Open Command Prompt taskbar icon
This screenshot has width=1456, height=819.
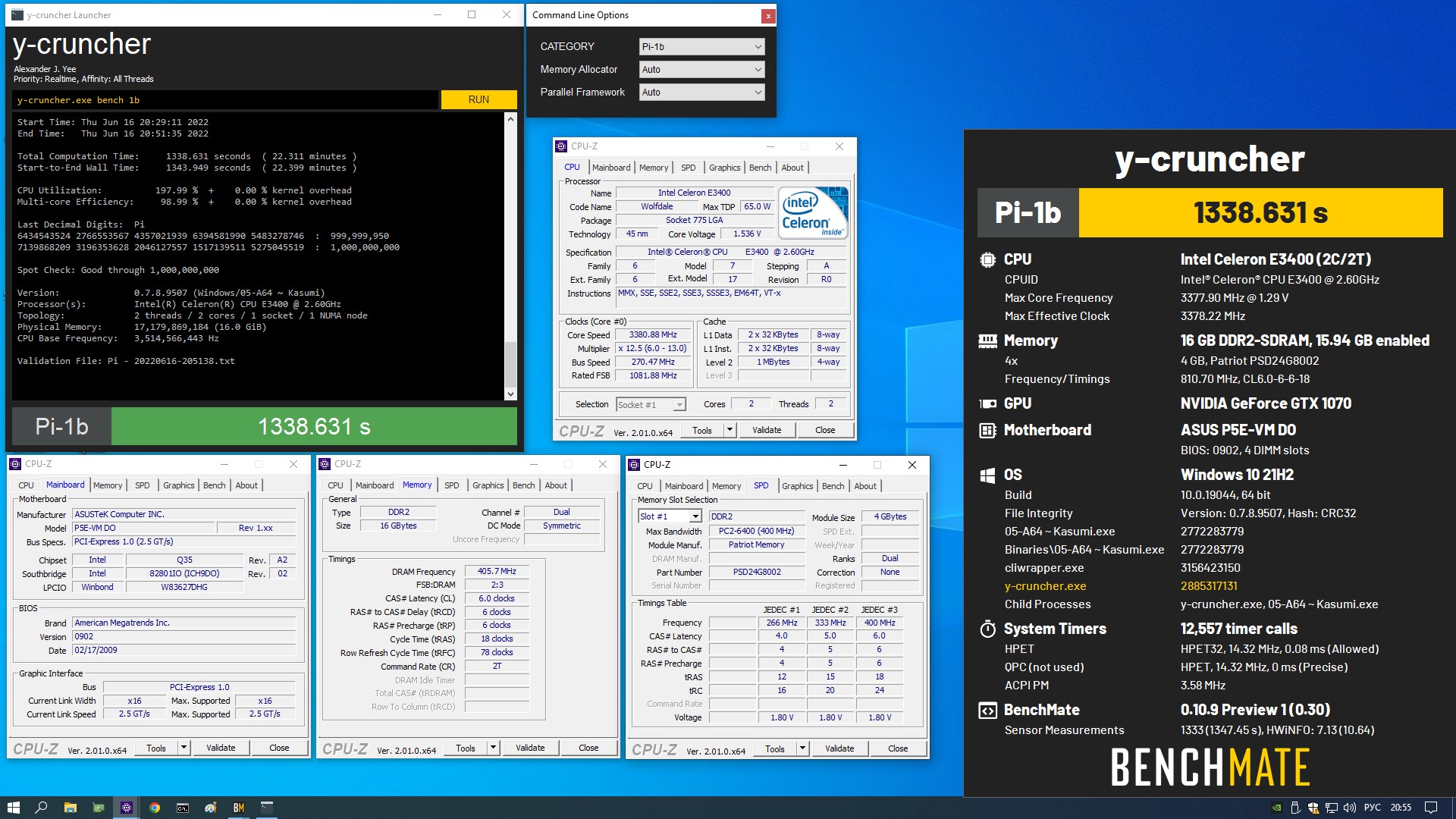coord(183,808)
